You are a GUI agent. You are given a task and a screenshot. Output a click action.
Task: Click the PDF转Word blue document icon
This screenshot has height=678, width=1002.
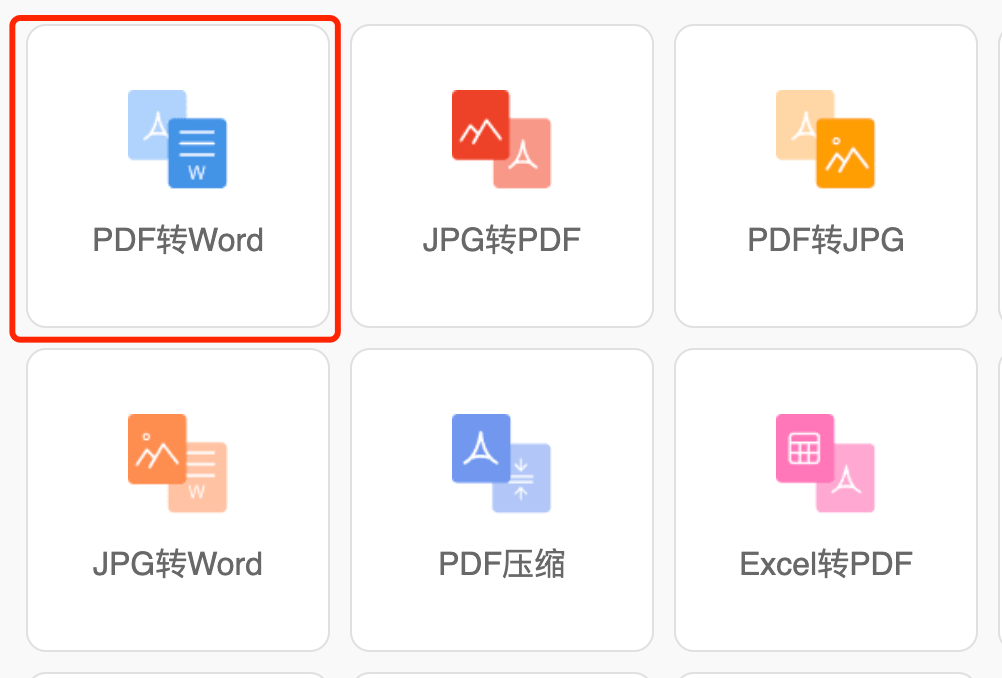pyautogui.click(x=177, y=139)
